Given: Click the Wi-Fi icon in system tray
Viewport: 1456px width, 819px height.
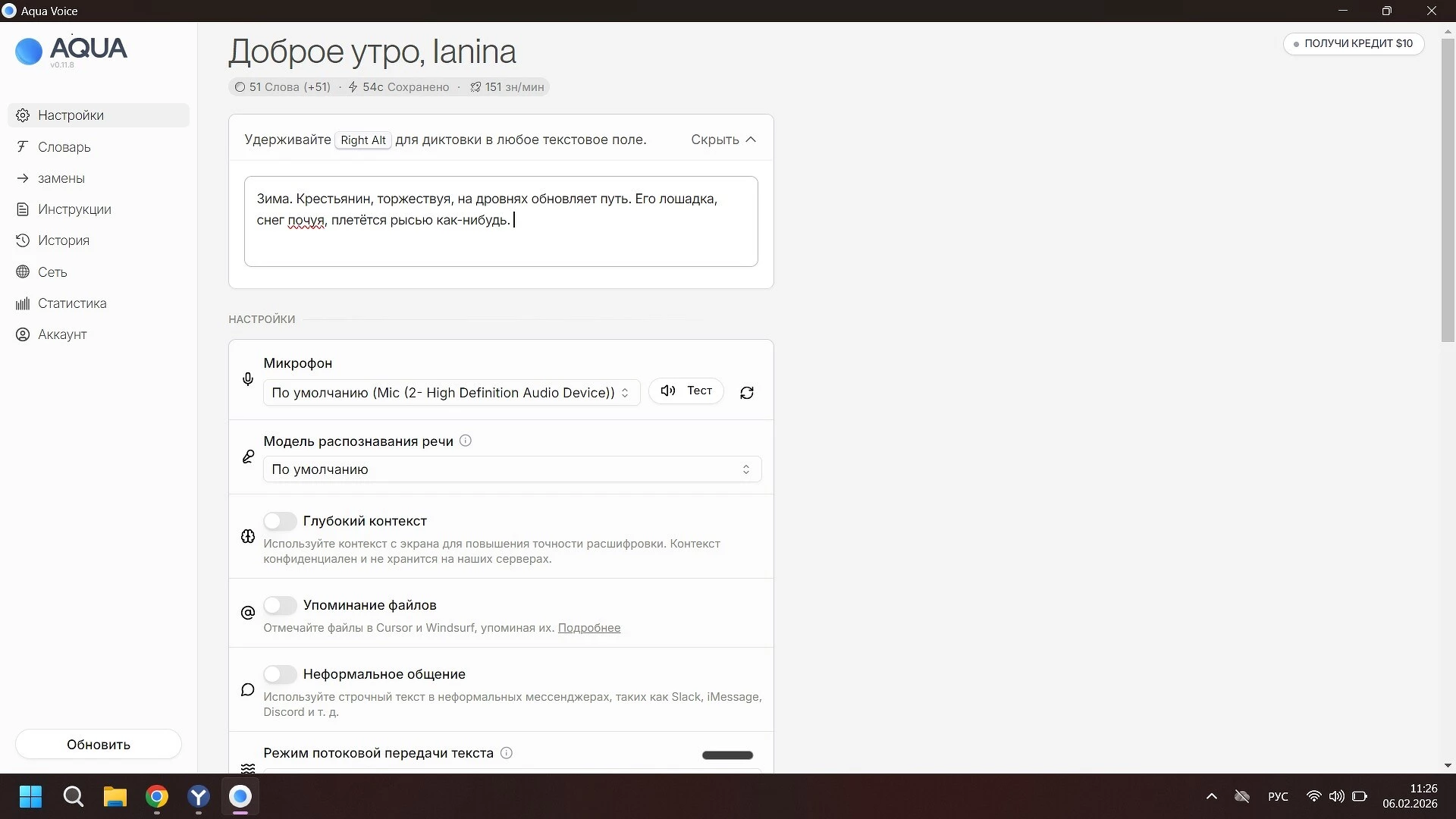Looking at the screenshot, I should click(x=1313, y=796).
